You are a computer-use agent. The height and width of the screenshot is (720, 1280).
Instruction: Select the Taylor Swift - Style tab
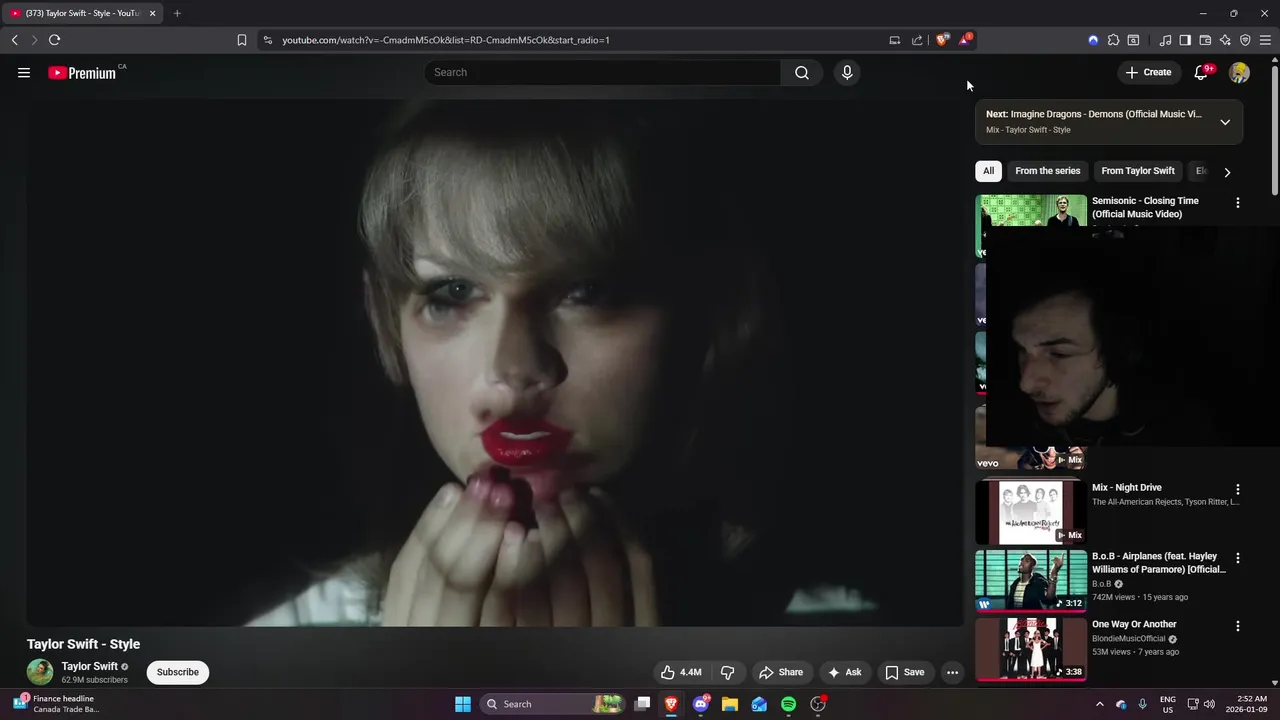(x=82, y=13)
